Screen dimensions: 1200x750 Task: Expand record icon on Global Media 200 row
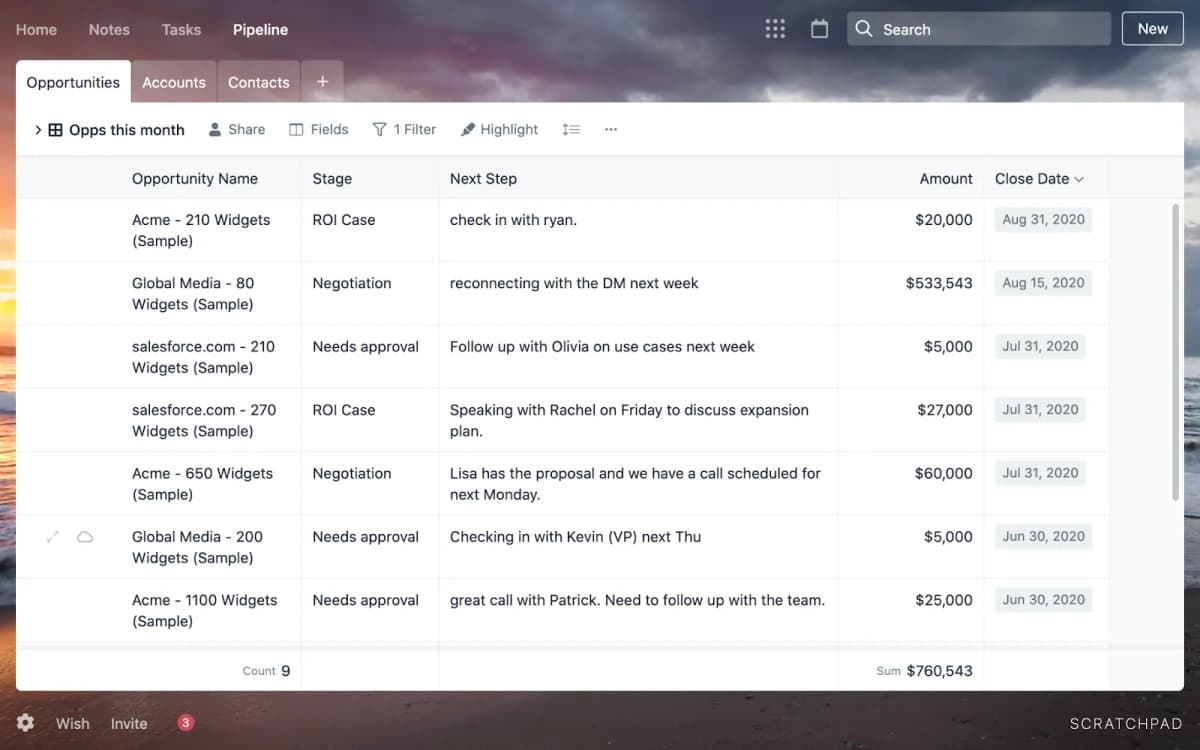pyautogui.click(x=53, y=537)
